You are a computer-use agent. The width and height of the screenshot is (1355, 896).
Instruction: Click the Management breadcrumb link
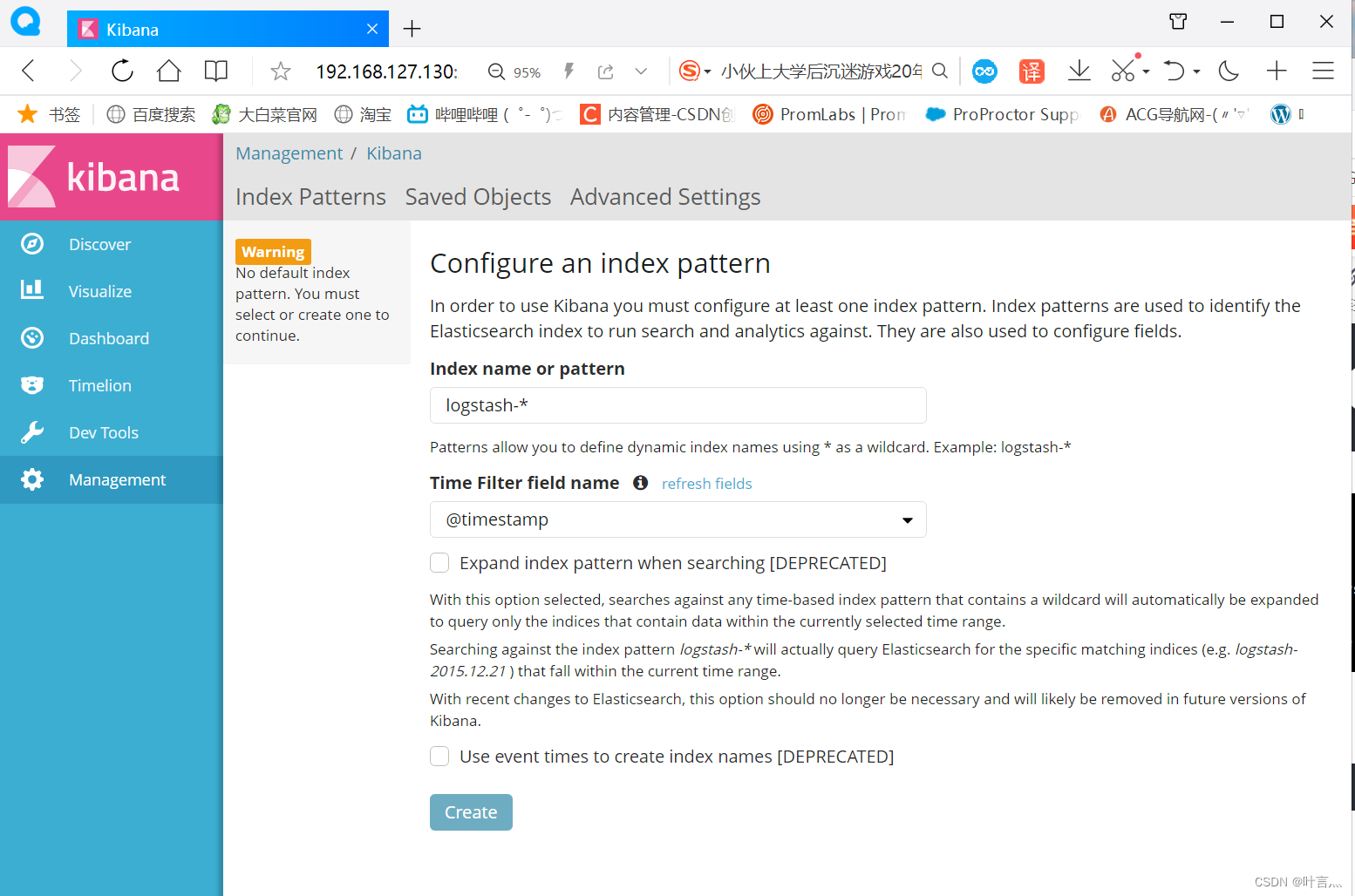289,153
